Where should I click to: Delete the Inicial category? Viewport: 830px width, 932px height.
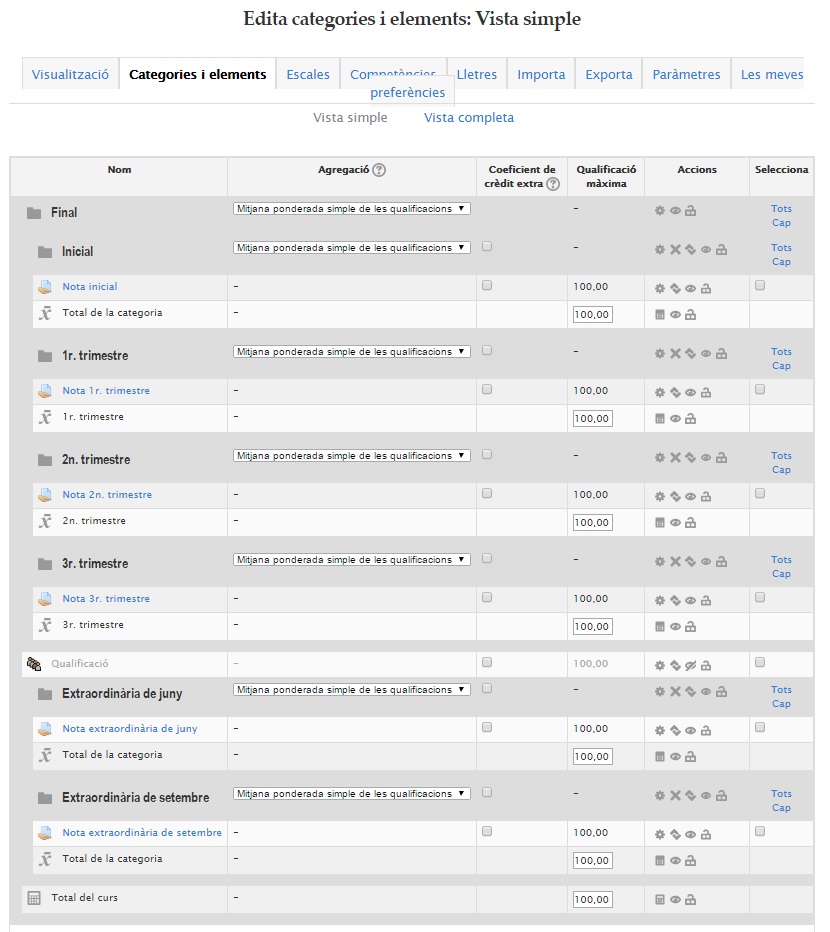pos(675,250)
